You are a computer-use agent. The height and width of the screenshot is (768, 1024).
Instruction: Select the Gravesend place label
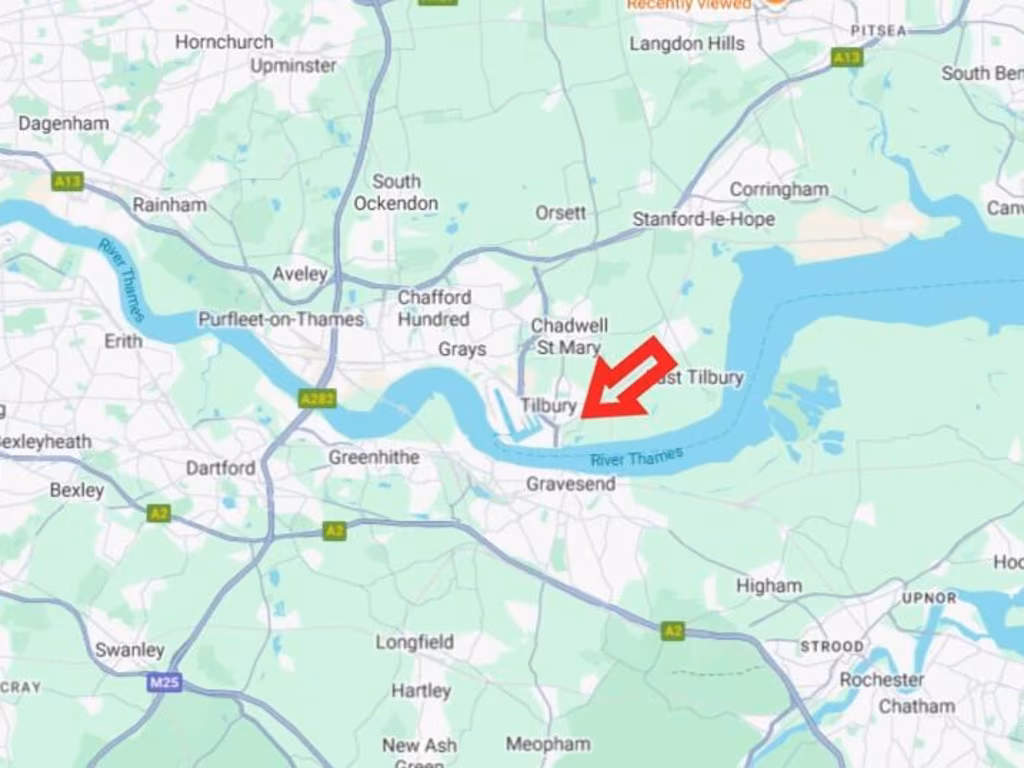click(x=571, y=484)
